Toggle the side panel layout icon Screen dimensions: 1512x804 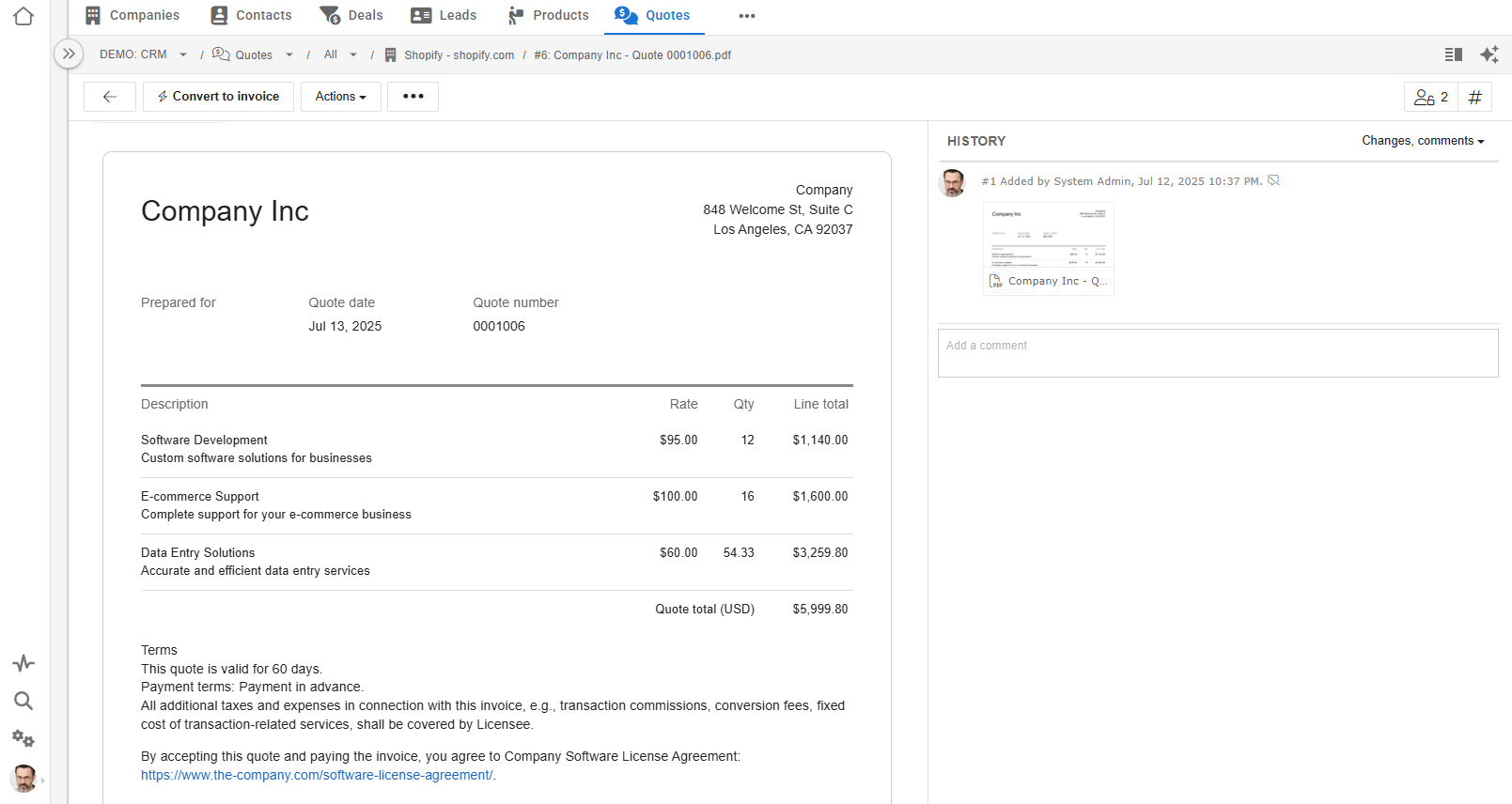1453,54
